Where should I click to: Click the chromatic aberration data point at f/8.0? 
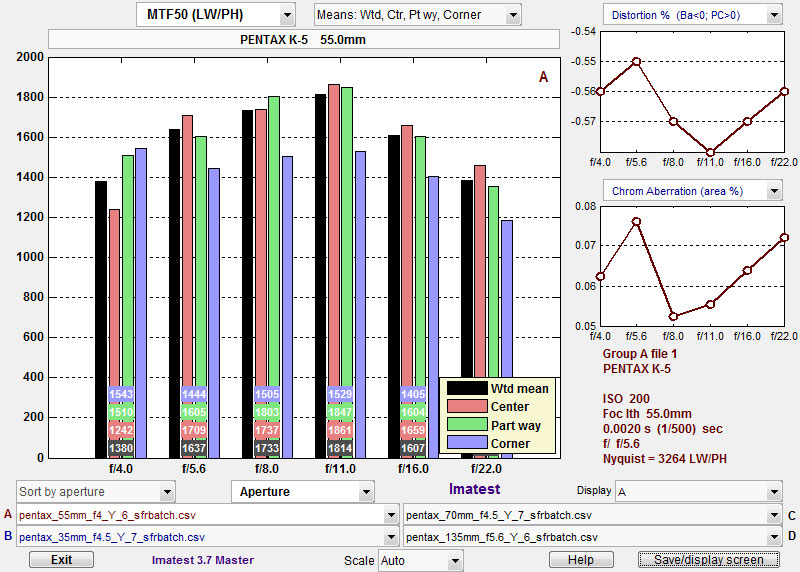[x=673, y=316]
